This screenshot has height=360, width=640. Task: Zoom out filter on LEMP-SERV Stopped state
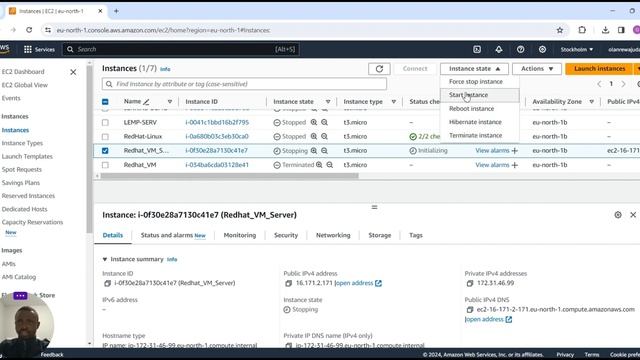pyautogui.click(x=324, y=122)
